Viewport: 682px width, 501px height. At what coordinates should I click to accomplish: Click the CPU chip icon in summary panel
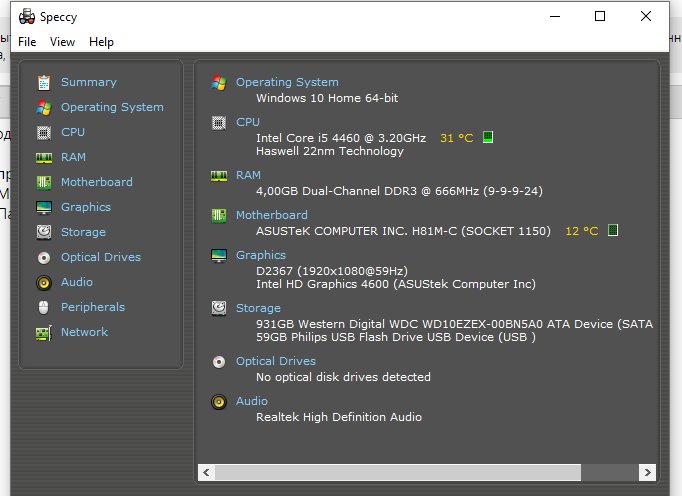pos(219,123)
